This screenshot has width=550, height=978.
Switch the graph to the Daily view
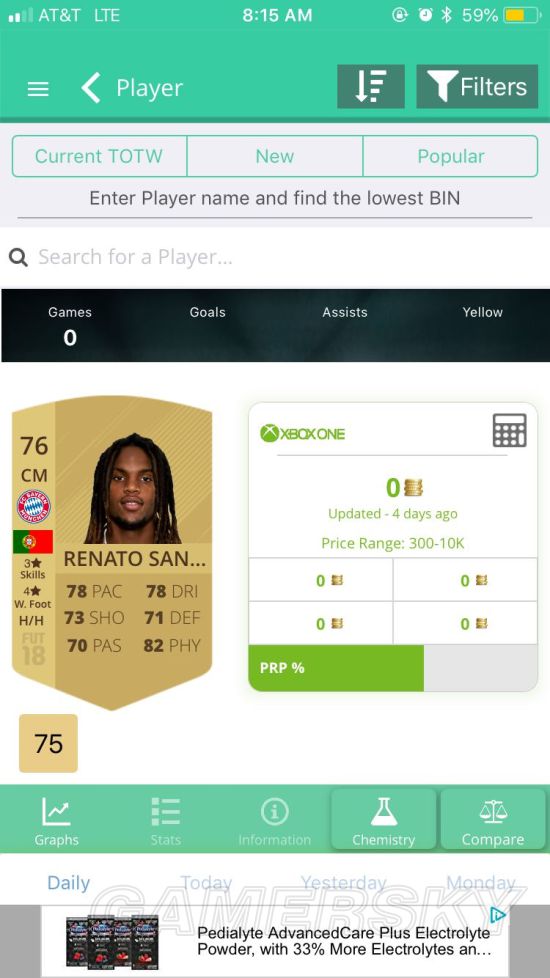click(69, 883)
